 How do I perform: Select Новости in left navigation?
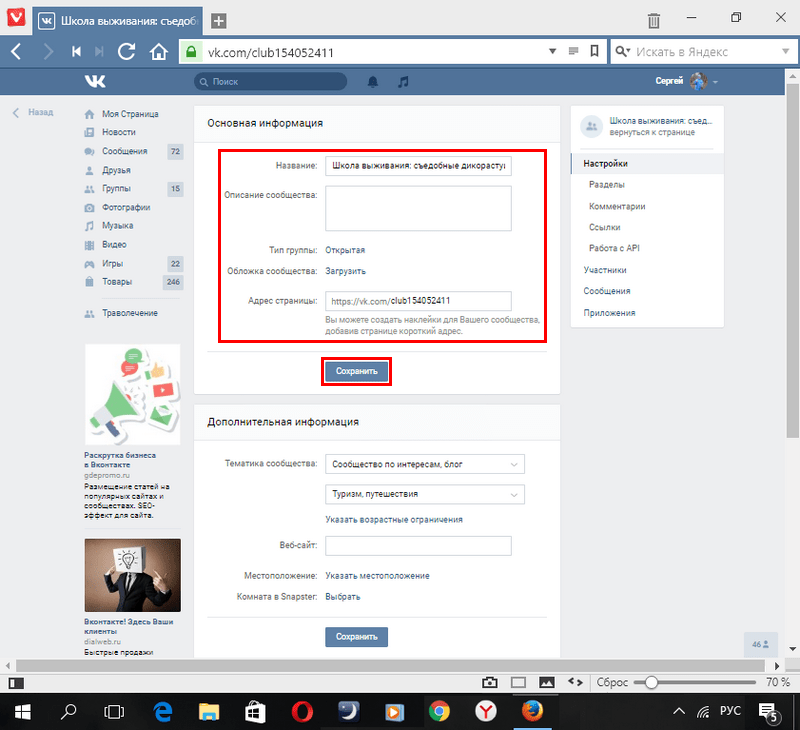click(119, 132)
